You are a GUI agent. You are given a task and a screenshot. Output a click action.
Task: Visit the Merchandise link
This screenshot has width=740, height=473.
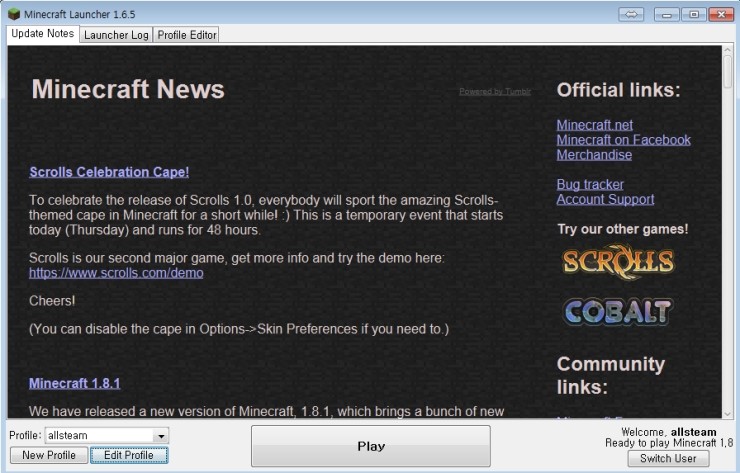[x=594, y=155]
